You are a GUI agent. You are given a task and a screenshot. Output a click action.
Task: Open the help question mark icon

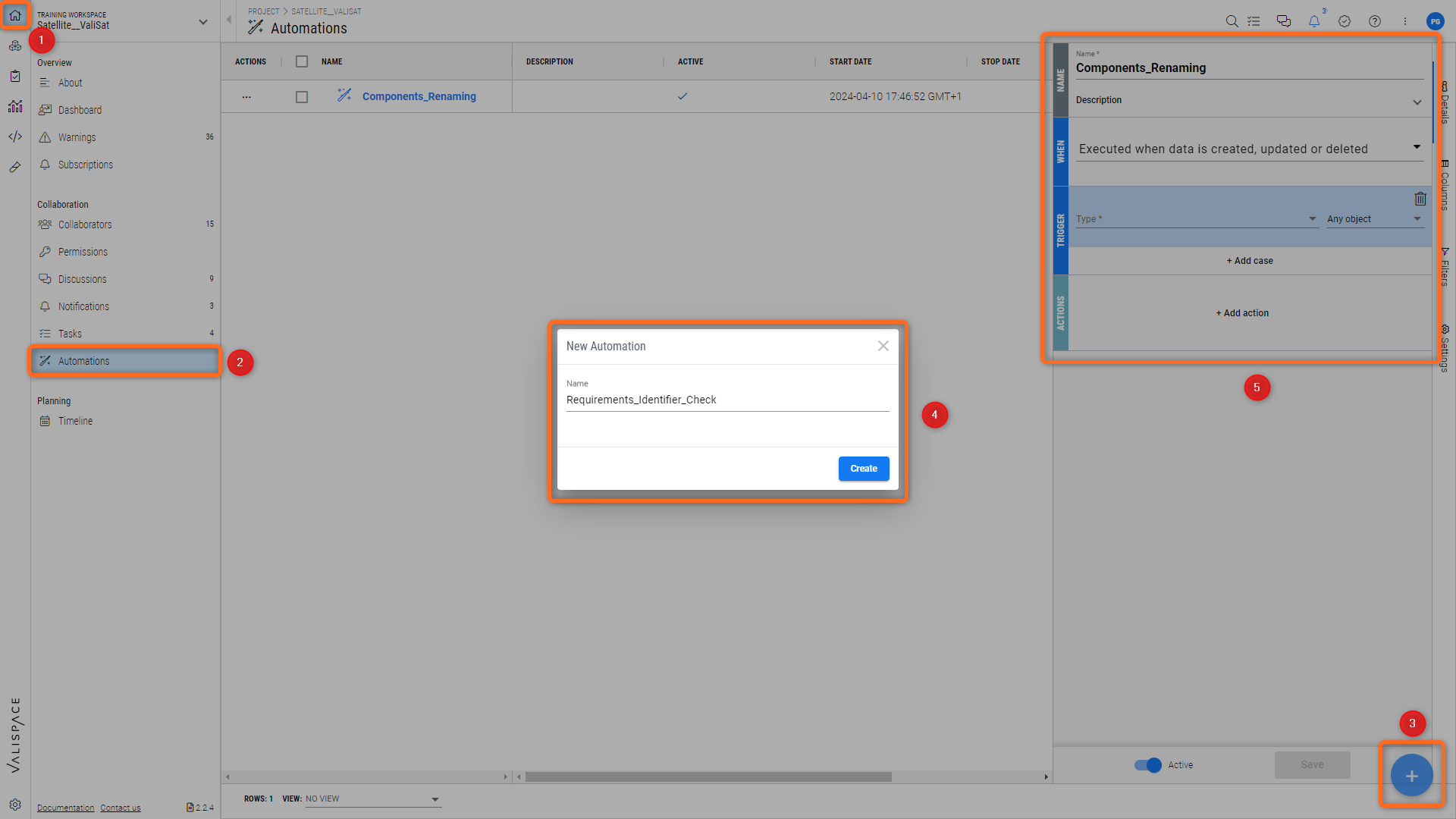[1375, 21]
